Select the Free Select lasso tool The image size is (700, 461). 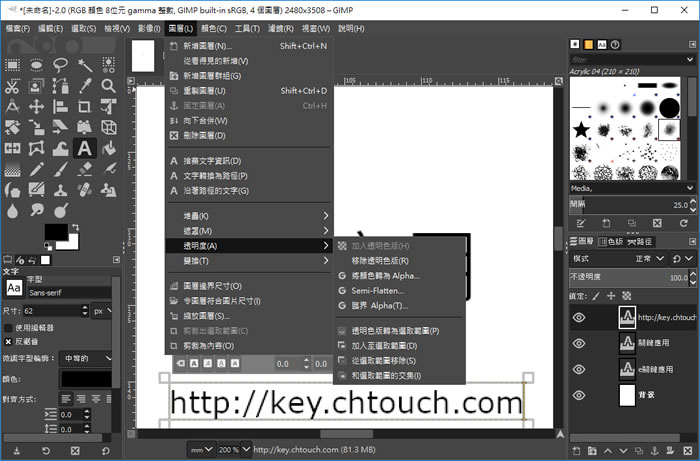[x=60, y=65]
